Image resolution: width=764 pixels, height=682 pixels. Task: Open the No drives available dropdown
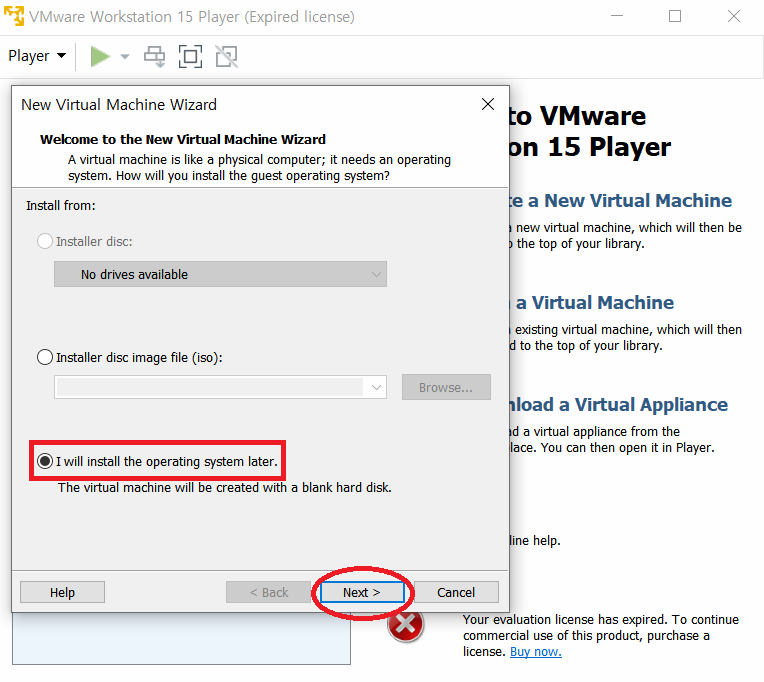coord(220,274)
